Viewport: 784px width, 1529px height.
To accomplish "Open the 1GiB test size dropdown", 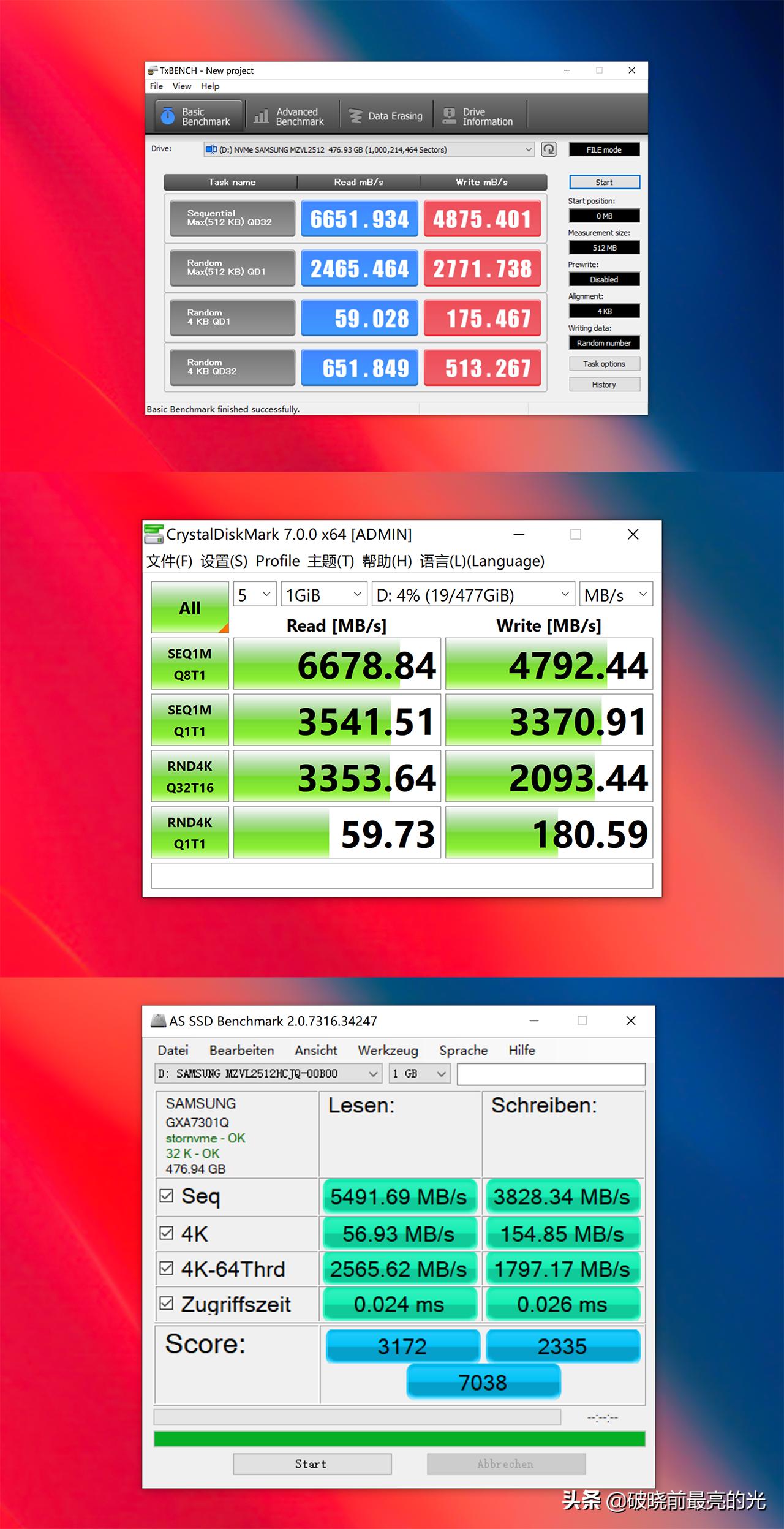I will click(324, 594).
